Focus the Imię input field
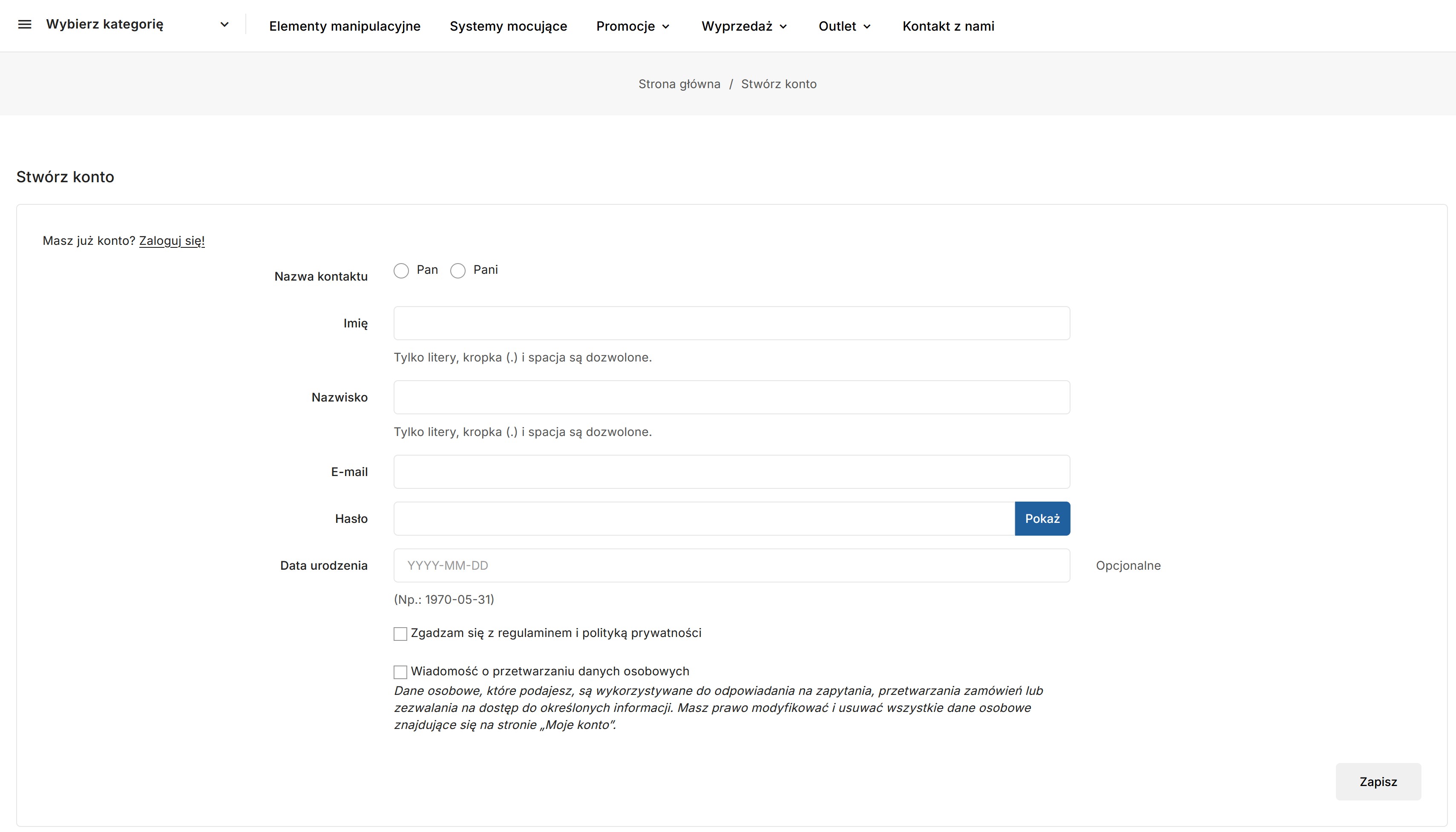The width and height of the screenshot is (1456, 832). (731, 323)
